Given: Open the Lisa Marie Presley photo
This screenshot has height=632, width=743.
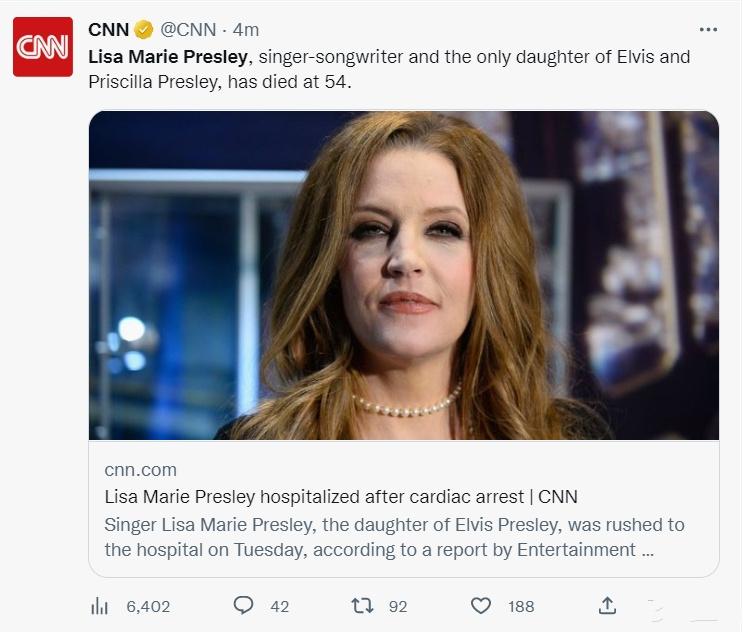Looking at the screenshot, I should (403, 275).
